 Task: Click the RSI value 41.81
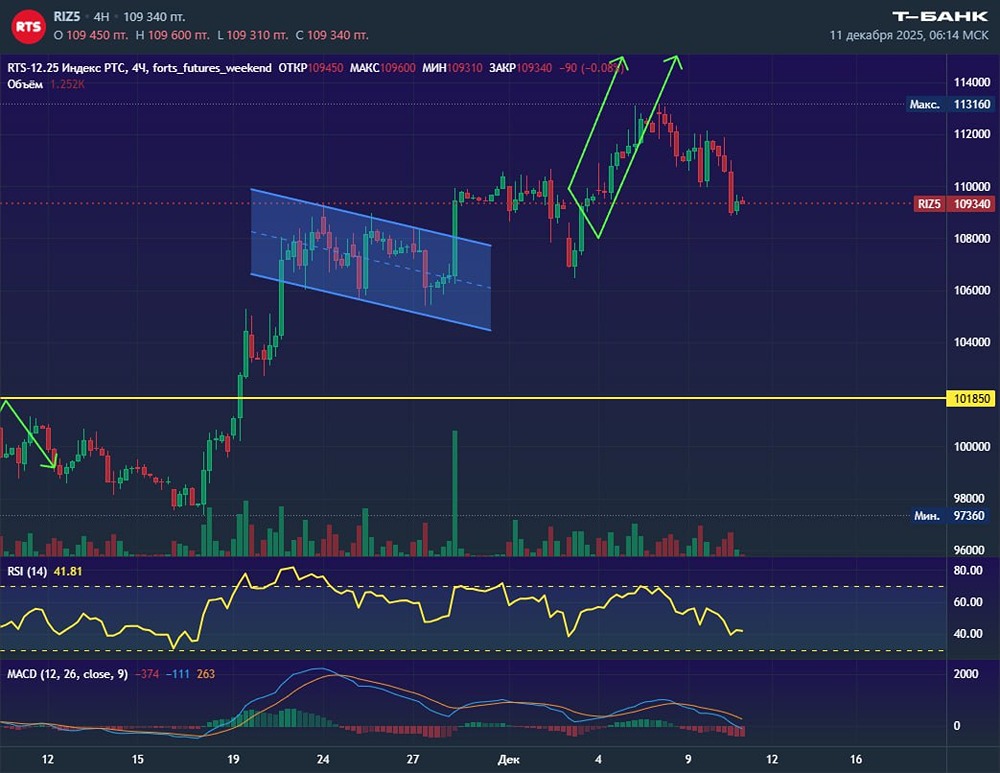pos(68,571)
